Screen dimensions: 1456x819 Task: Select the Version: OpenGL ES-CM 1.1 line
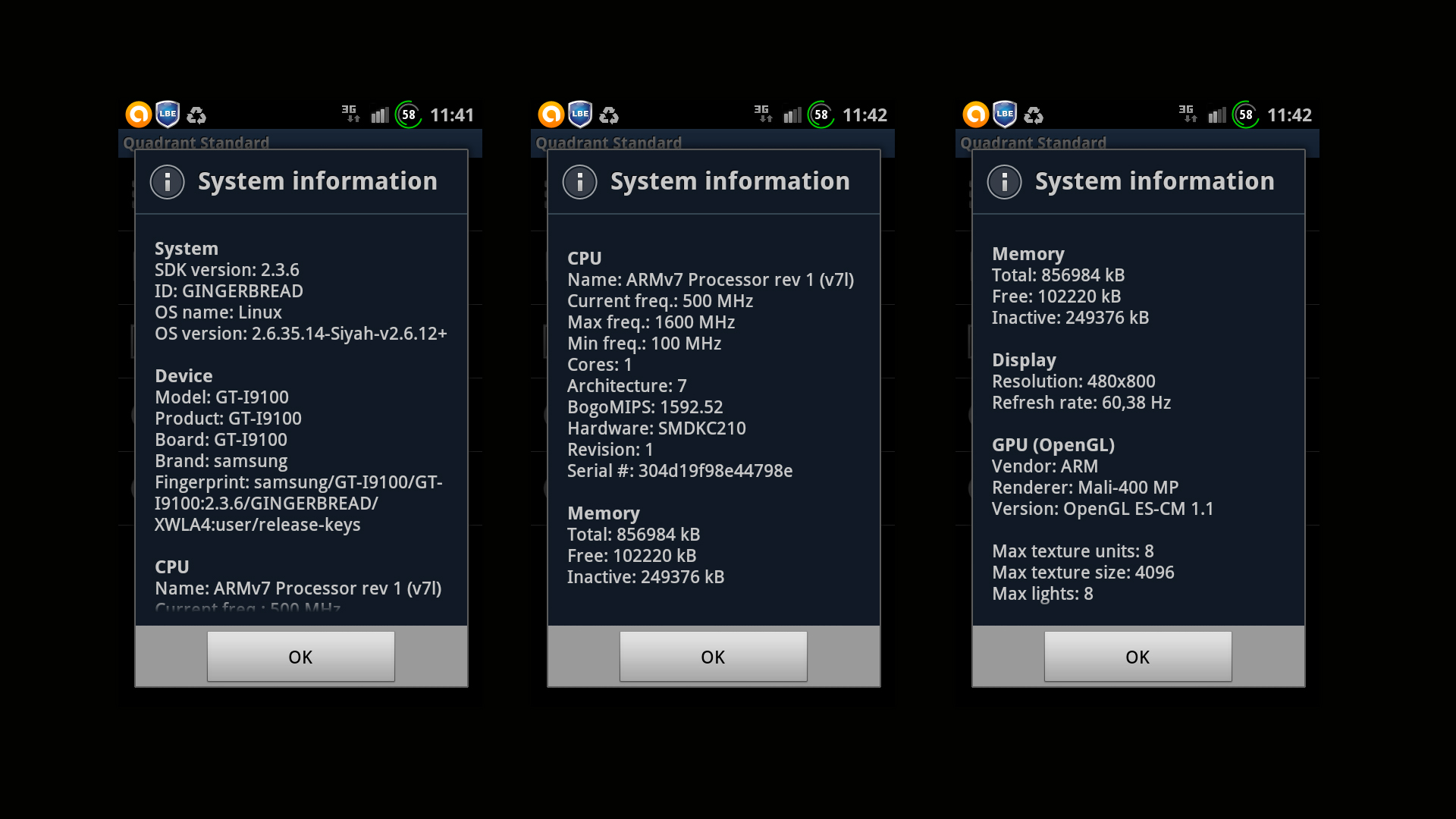click(x=1103, y=509)
